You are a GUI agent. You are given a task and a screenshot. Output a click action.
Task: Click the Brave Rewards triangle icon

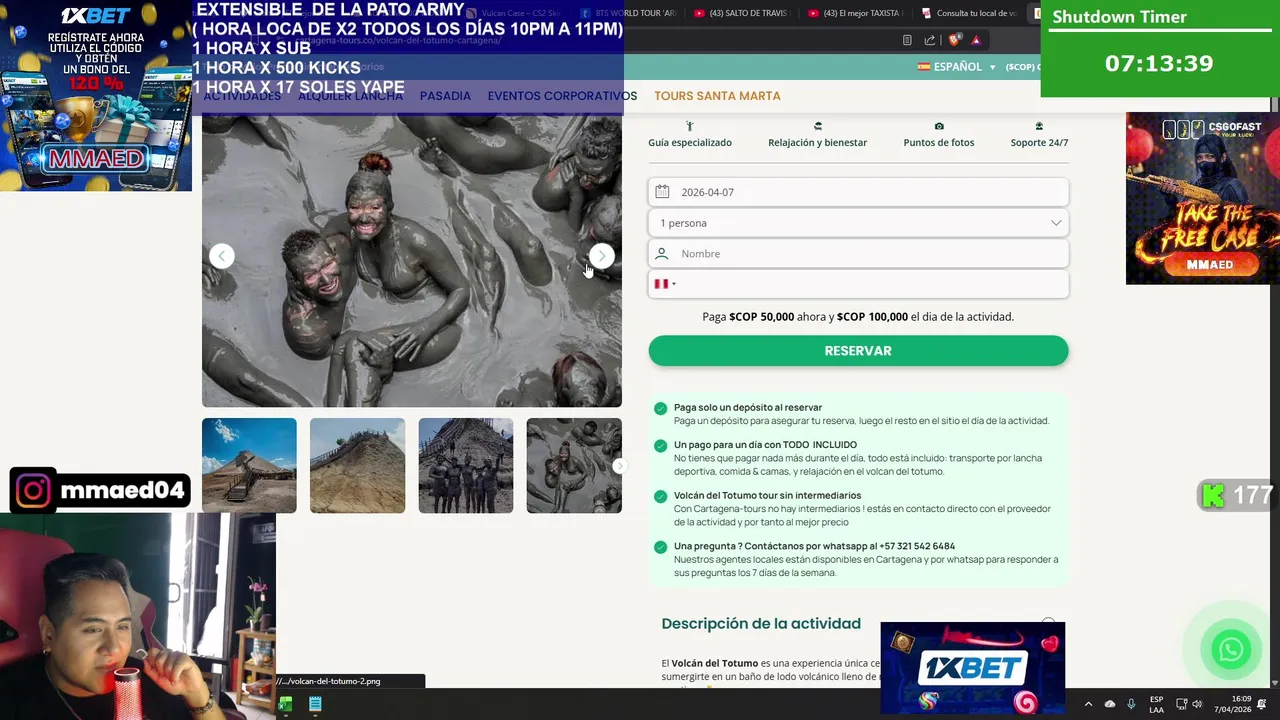pyautogui.click(x=976, y=40)
